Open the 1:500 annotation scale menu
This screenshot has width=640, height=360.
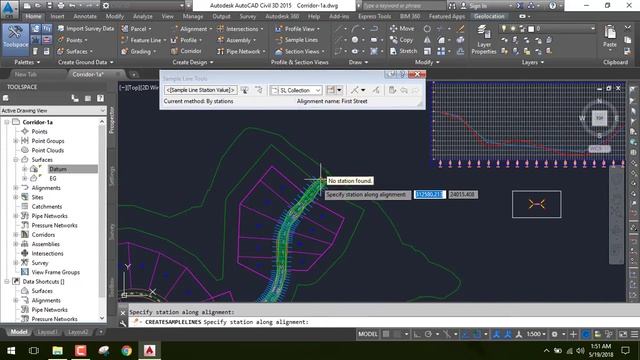(x=536, y=334)
